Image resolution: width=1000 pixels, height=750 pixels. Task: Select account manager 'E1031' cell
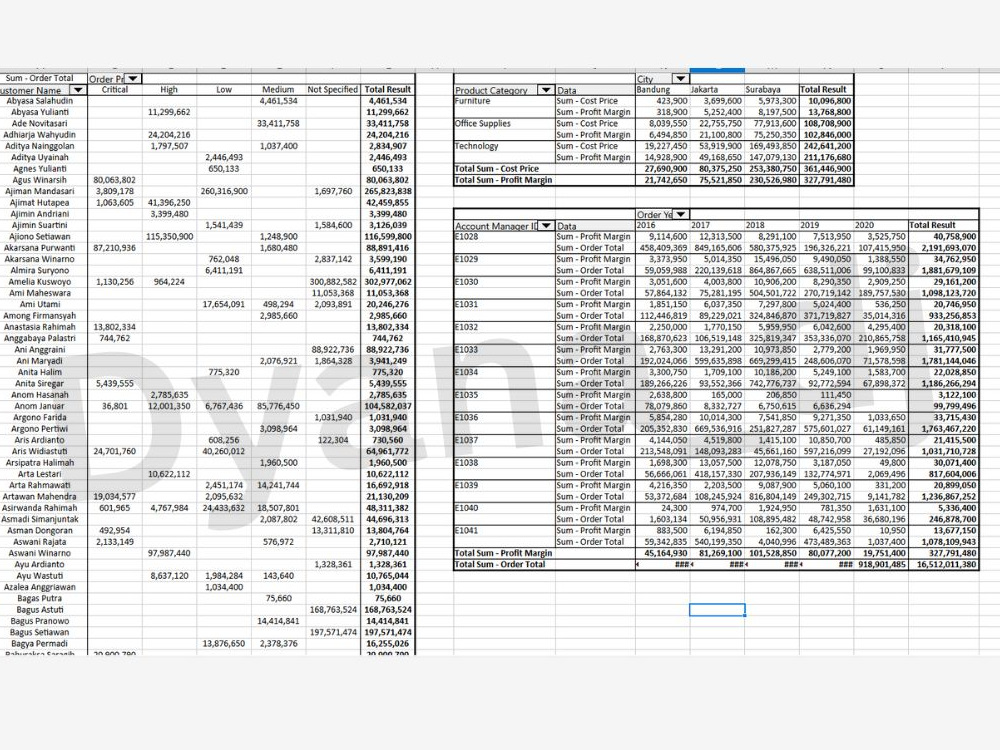pos(504,305)
